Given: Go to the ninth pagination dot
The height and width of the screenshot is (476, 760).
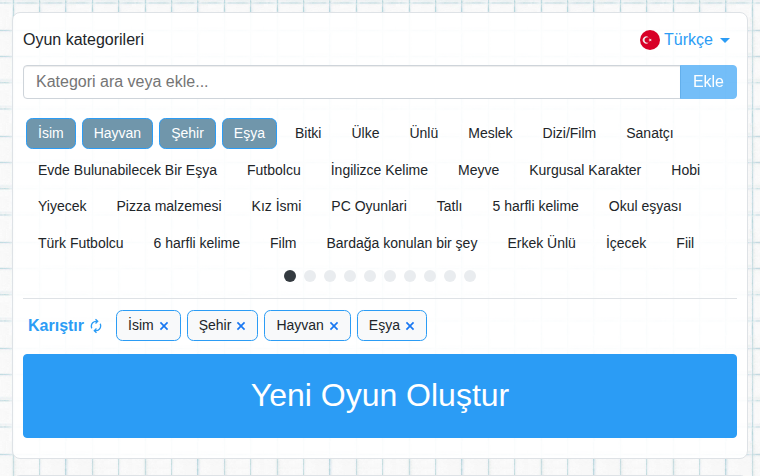Looking at the screenshot, I should point(450,276).
